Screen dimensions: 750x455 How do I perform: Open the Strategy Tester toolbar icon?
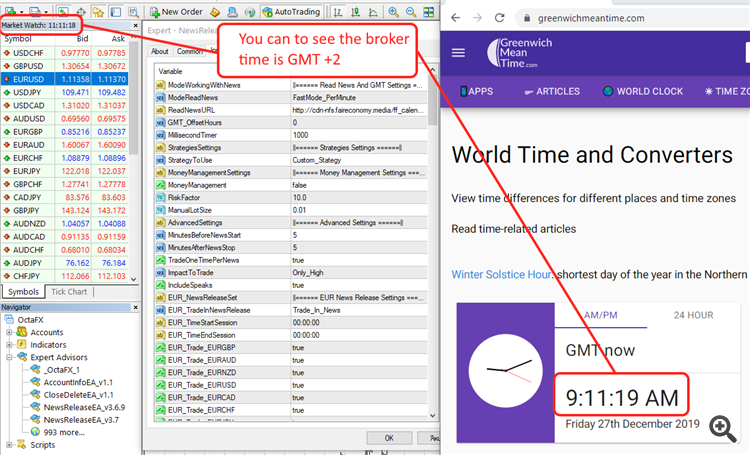pos(133,11)
